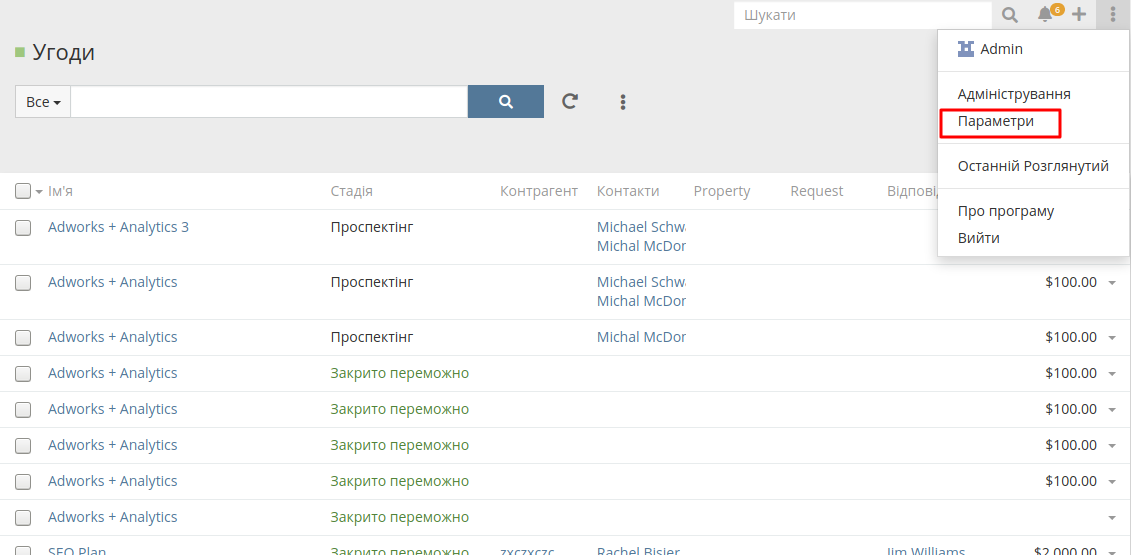The image size is (1131, 555).
Task: Click the global search magnifier icon
Action: pos(1010,15)
